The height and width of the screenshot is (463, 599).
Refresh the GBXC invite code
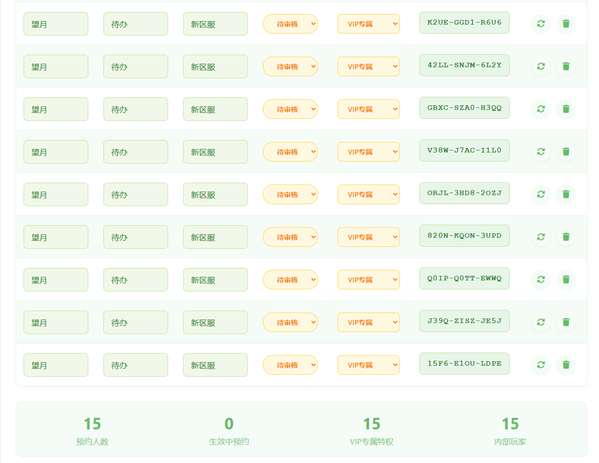click(541, 109)
